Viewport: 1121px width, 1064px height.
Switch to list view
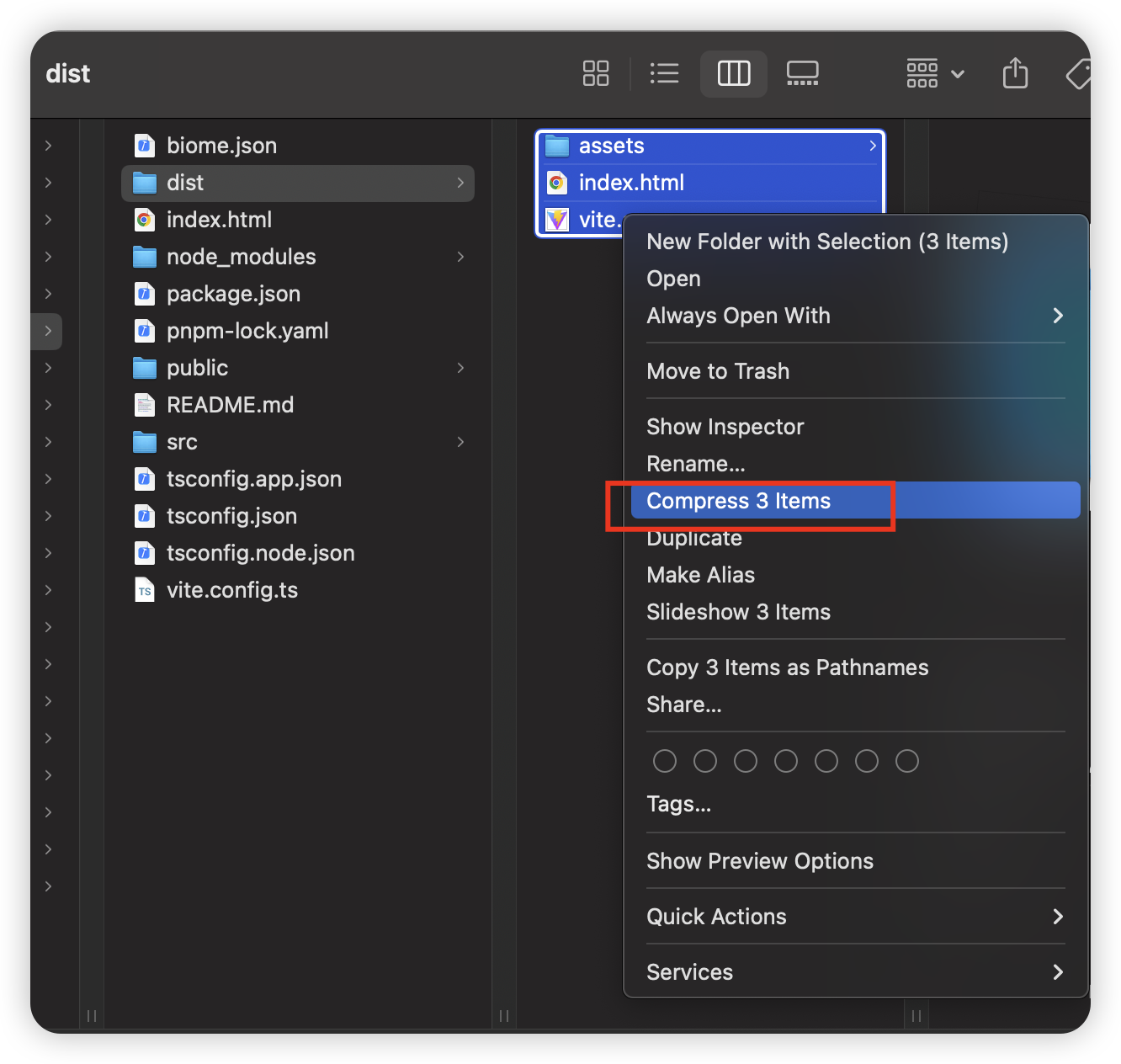[x=664, y=73]
